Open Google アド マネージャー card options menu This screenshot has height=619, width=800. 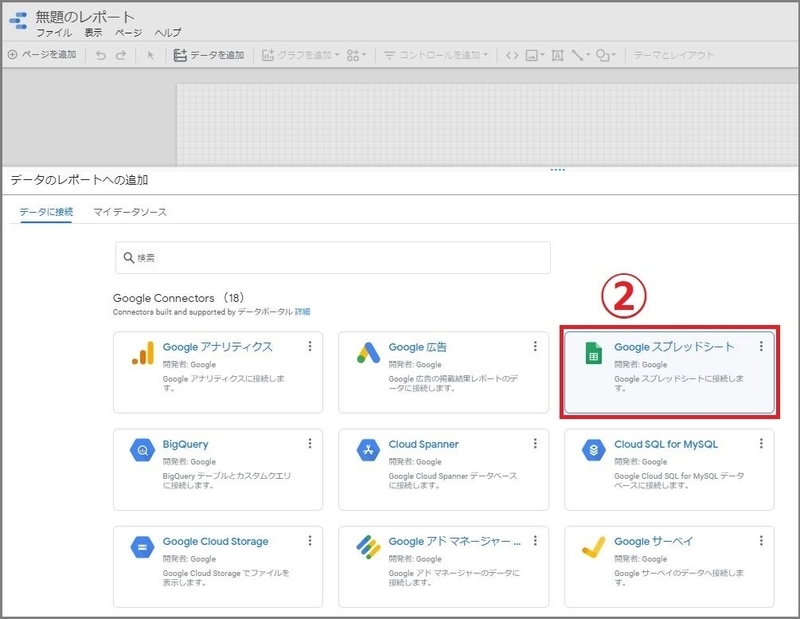click(x=535, y=541)
